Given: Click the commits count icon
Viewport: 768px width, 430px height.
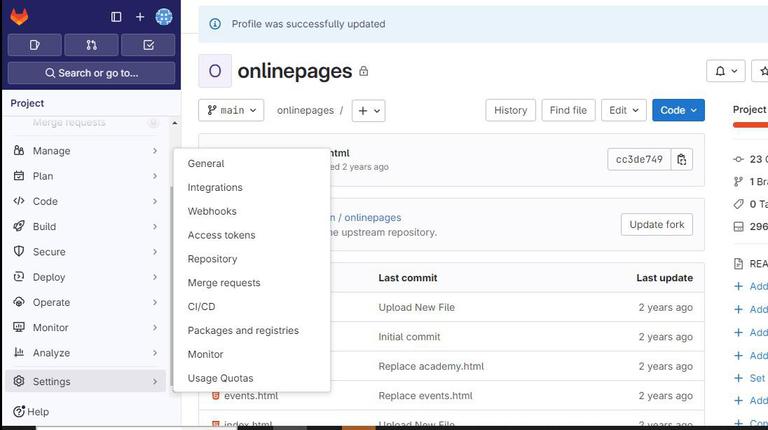Looking at the screenshot, I should tap(738, 159).
